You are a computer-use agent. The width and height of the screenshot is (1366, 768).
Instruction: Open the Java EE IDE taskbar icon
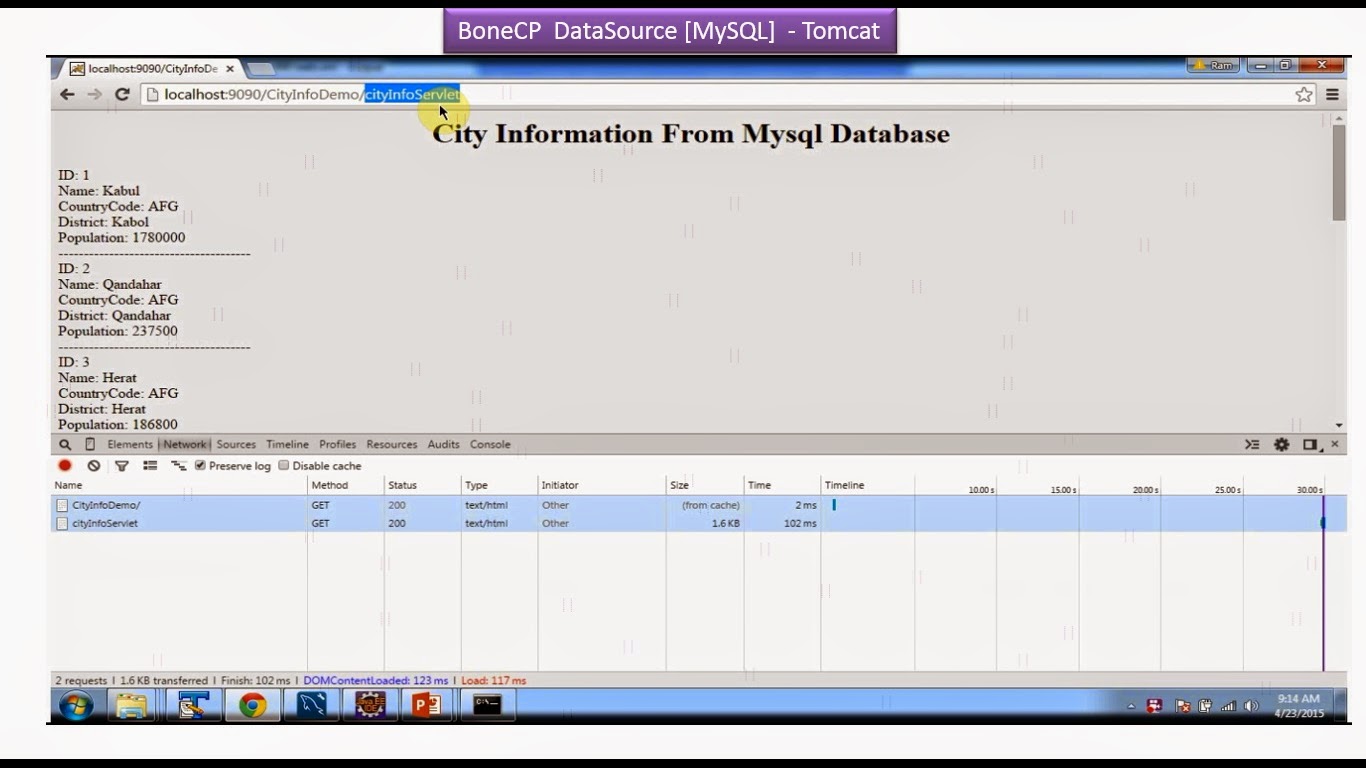(371, 706)
